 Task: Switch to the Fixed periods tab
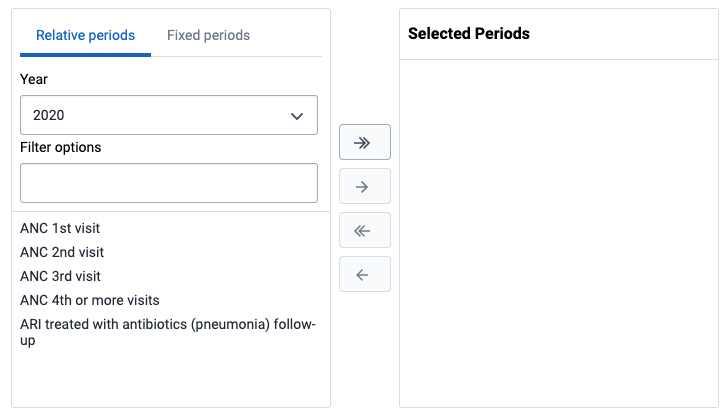click(x=208, y=35)
